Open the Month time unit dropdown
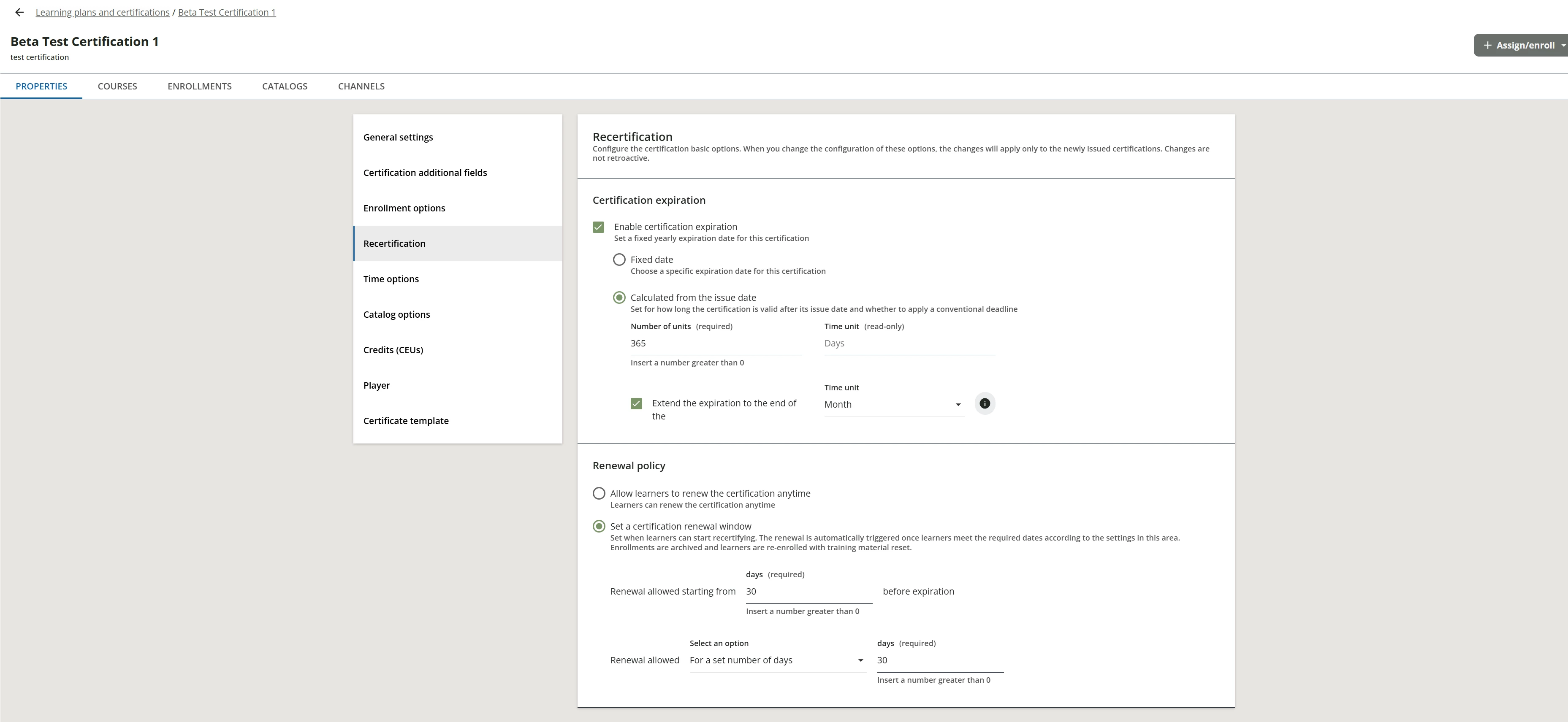 [894, 405]
